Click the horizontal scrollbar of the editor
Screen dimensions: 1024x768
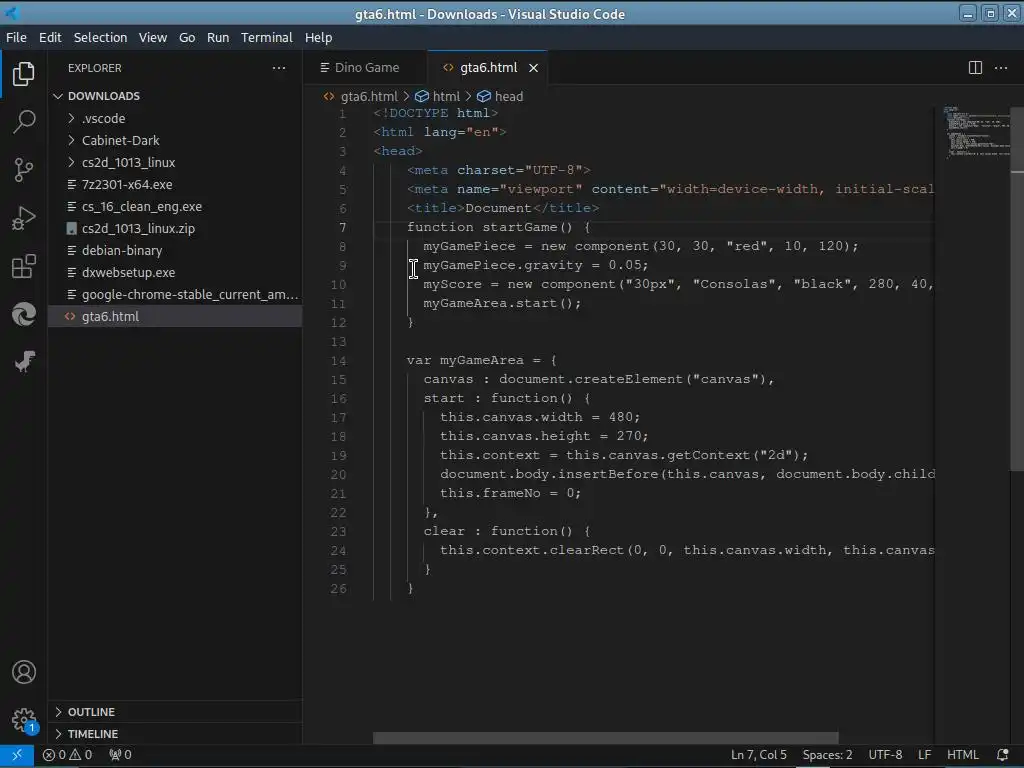(605, 738)
